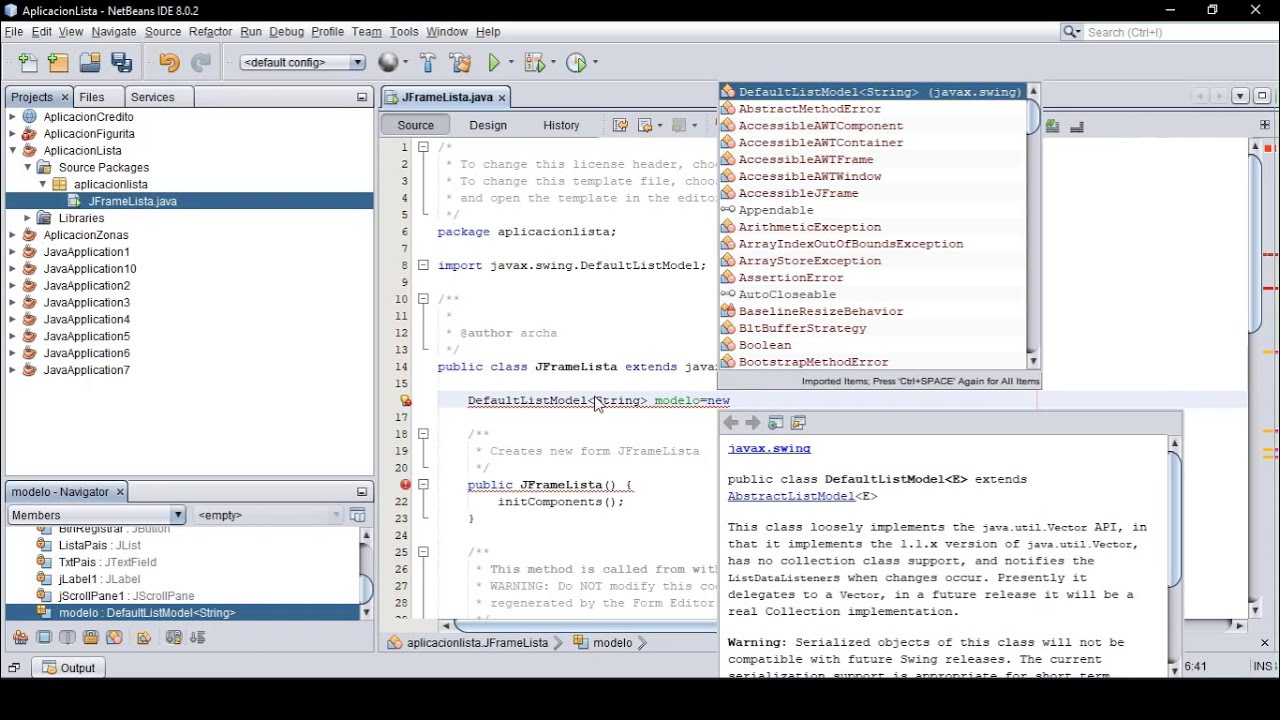Viewport: 1280px width, 720px height.
Task: Switch to the Files tab
Action: pyautogui.click(x=92, y=97)
